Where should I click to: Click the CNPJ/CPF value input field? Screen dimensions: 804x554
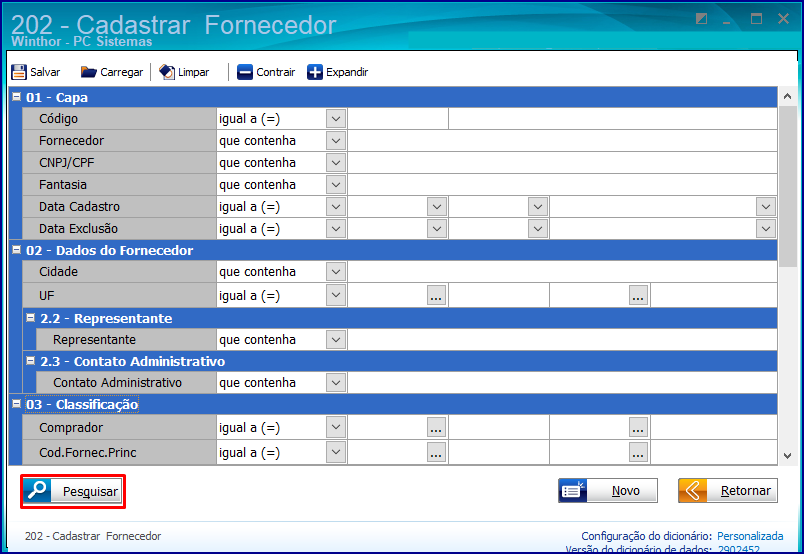(562, 163)
